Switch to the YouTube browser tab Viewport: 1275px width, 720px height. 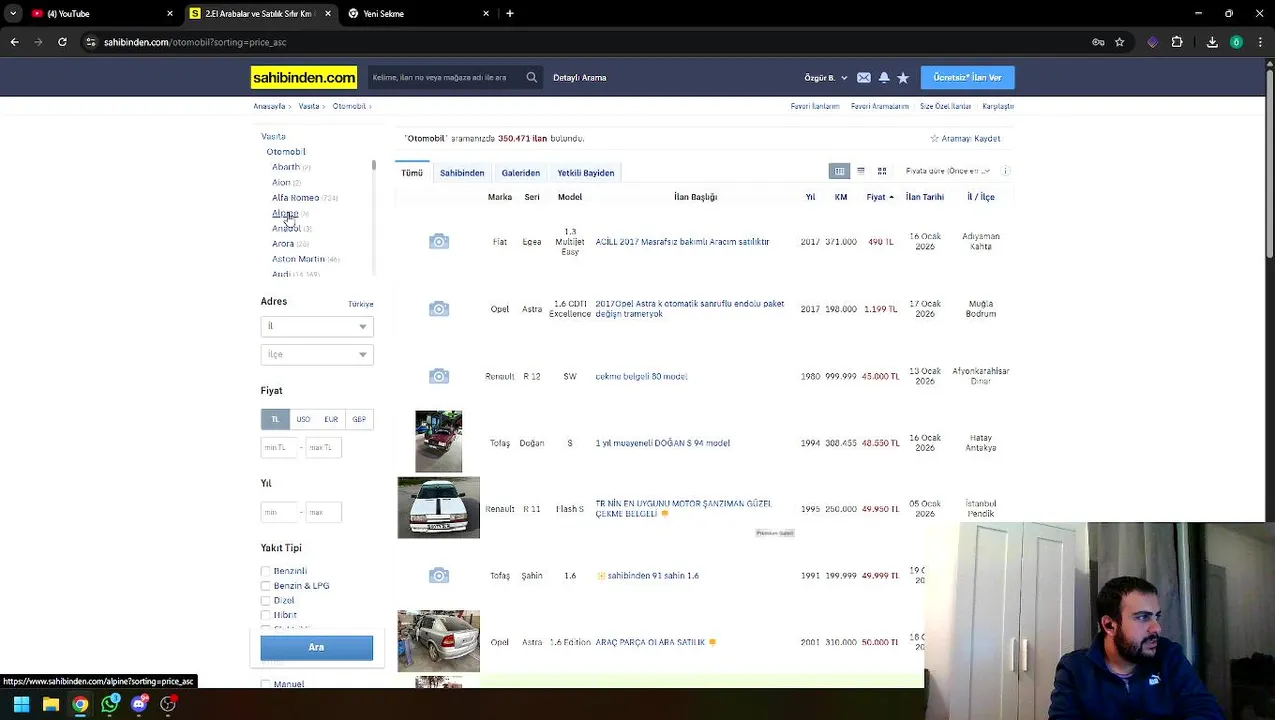[100, 13]
